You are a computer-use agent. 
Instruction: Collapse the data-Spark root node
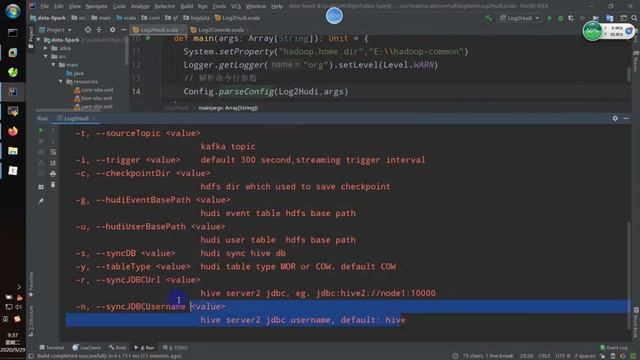click(39, 40)
